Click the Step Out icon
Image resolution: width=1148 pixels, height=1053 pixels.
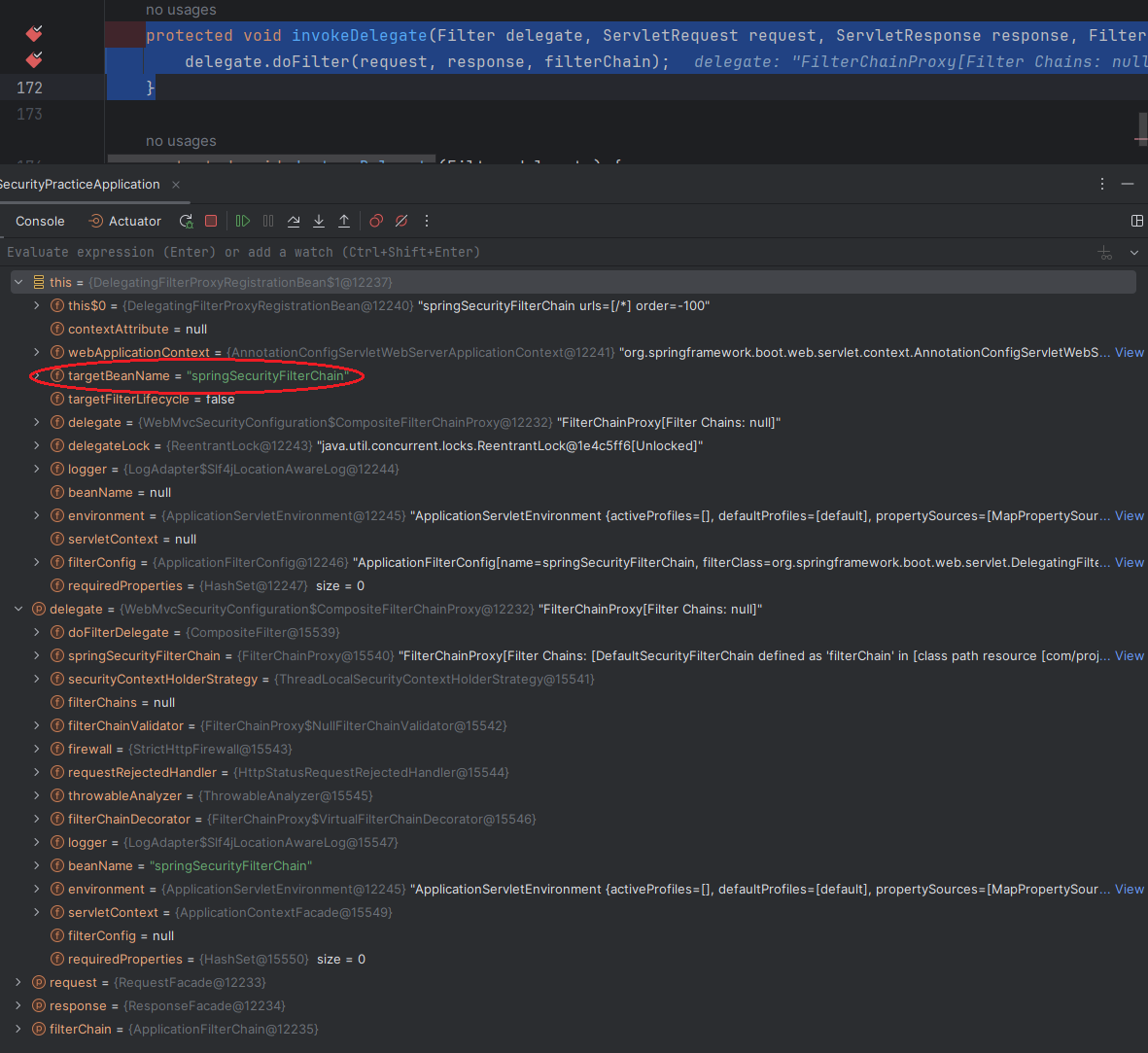(x=344, y=221)
